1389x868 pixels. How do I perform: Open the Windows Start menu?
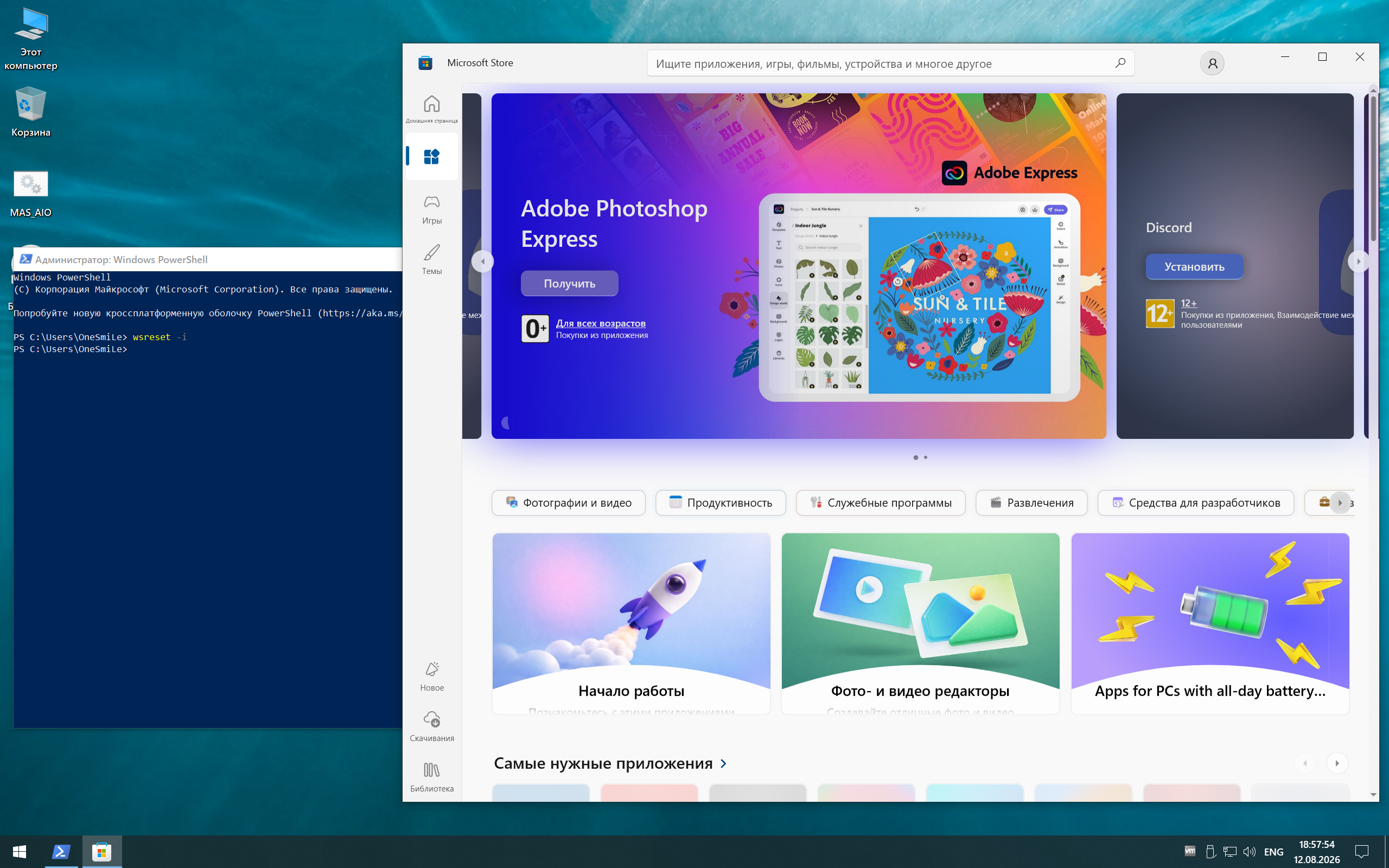pos(20,851)
